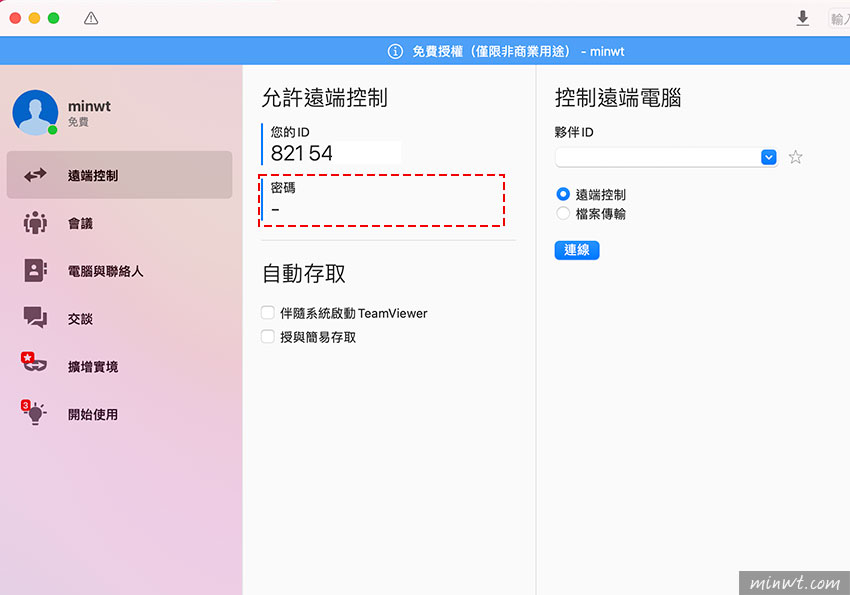This screenshot has height=595, width=850.
Task: Click the computers and contacts address book icon
Action: 35,270
